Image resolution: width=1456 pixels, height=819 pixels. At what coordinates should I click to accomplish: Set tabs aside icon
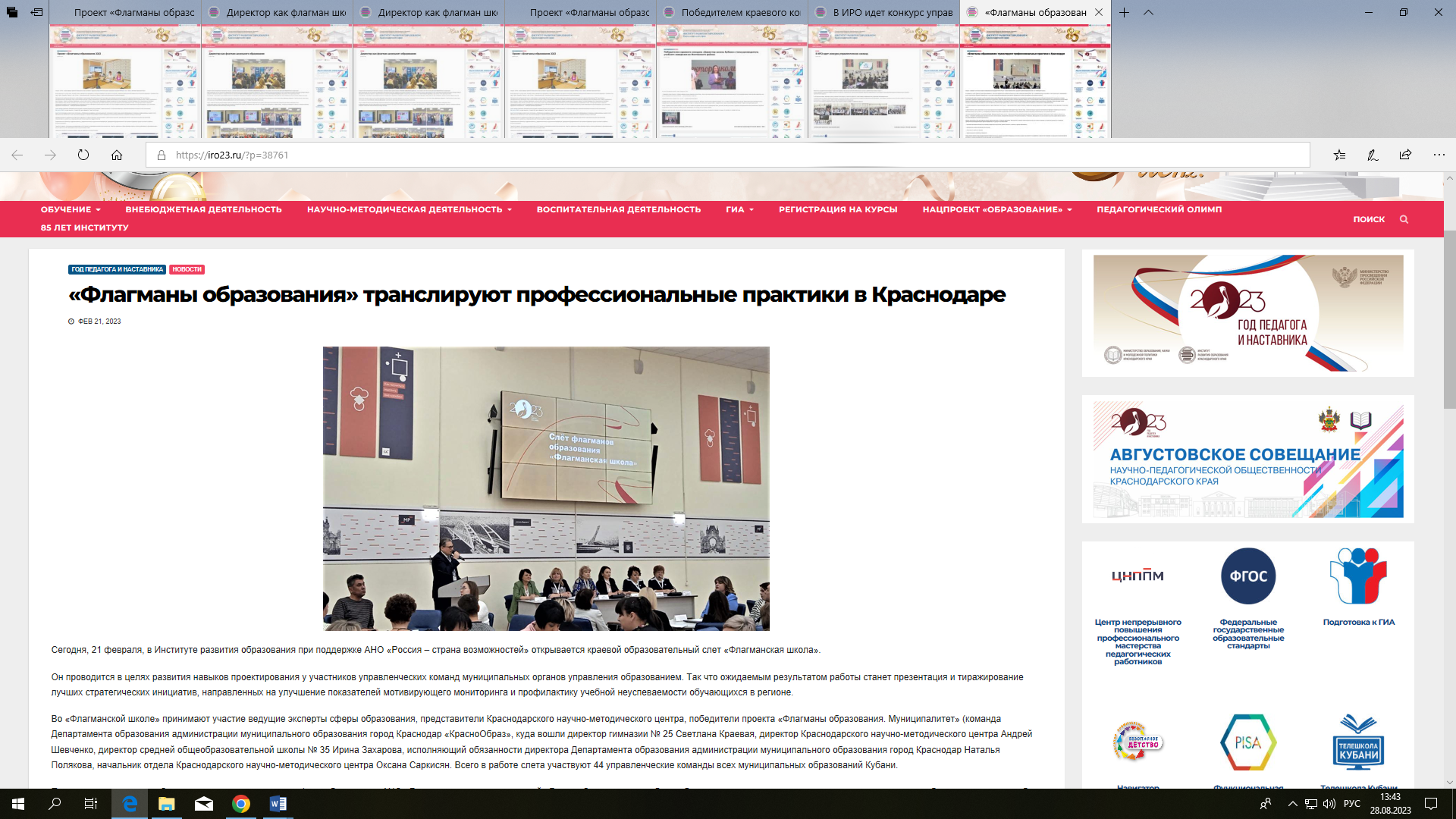tap(36, 12)
